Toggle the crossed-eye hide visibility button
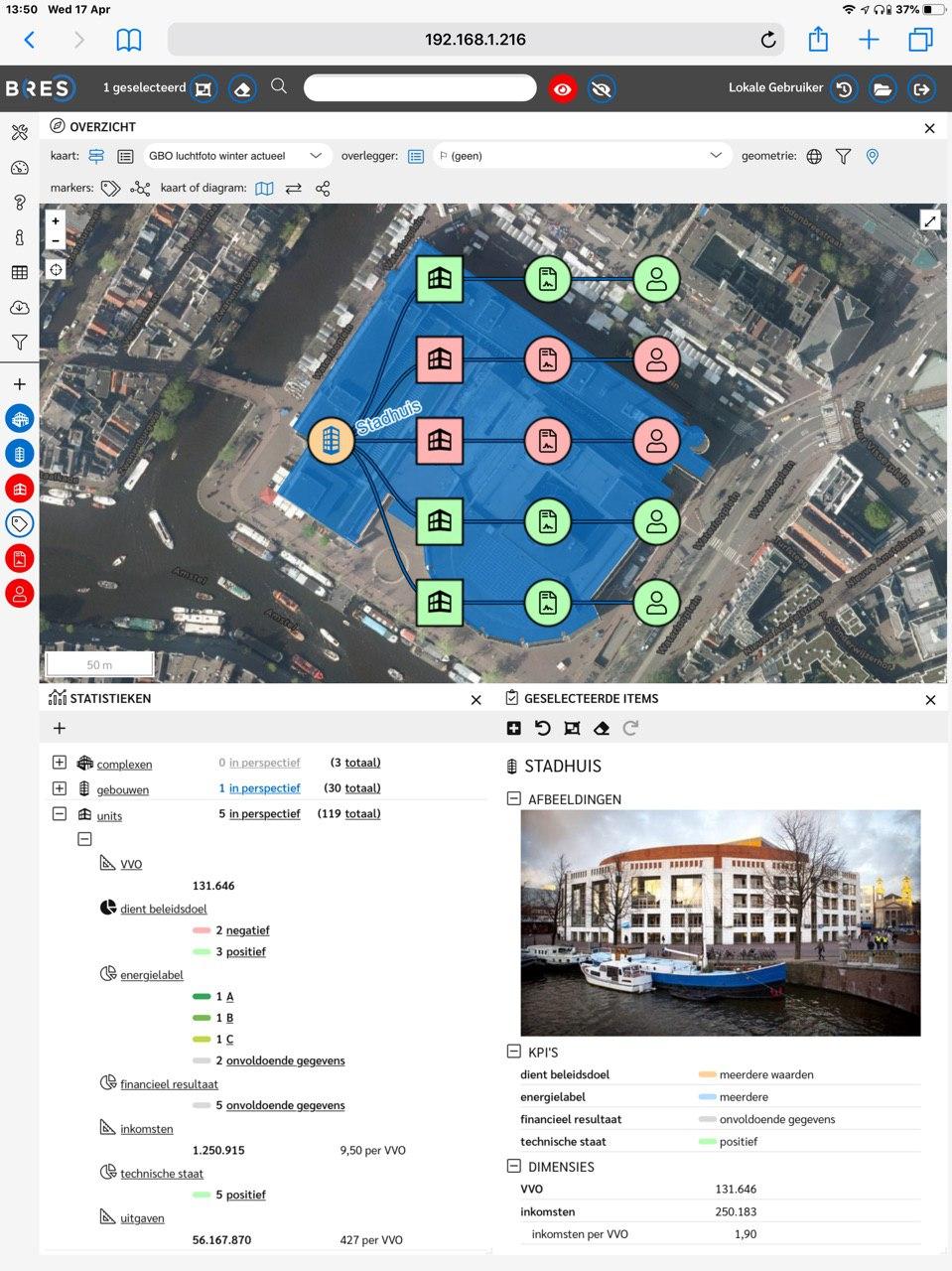952x1271 pixels. (x=601, y=88)
